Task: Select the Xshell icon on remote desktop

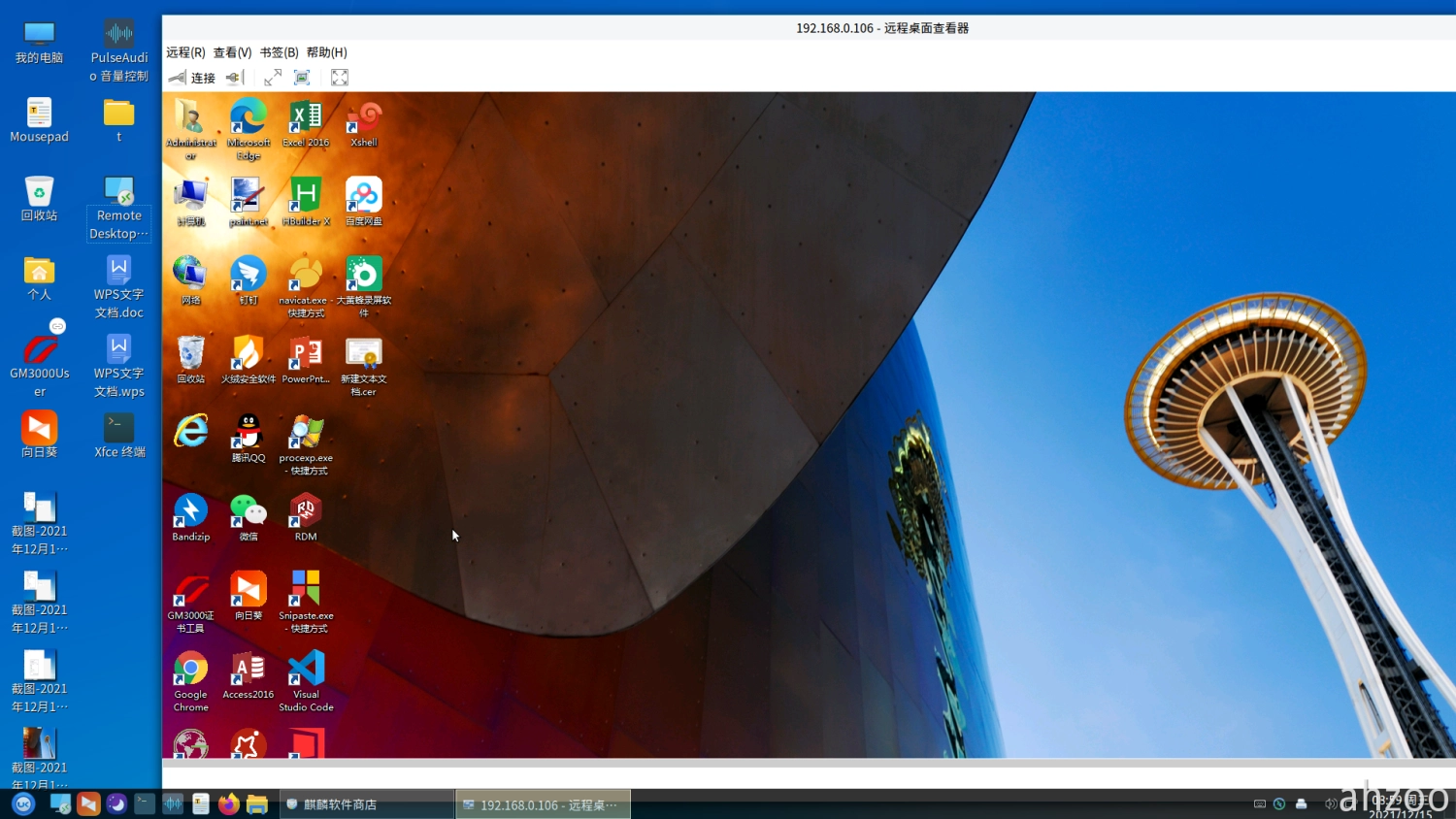Action: [364, 121]
